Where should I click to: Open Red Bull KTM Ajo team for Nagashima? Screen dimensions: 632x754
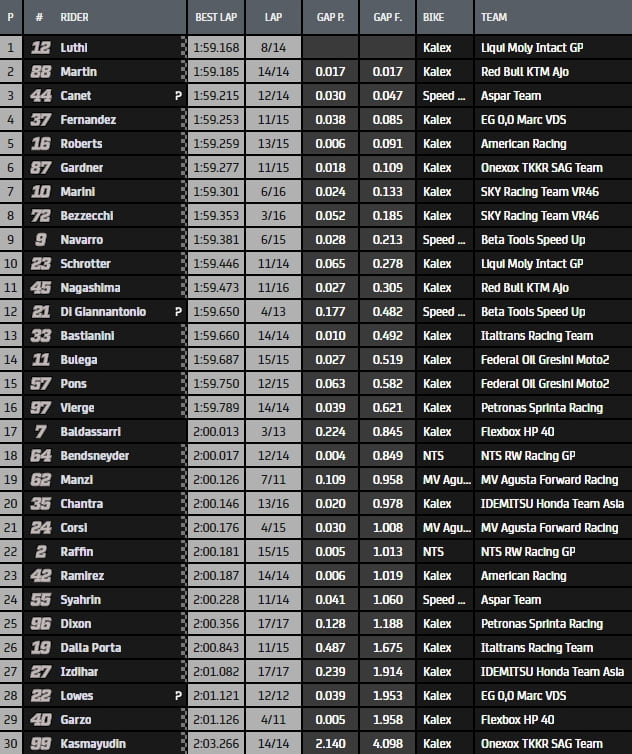pyautogui.click(x=531, y=288)
